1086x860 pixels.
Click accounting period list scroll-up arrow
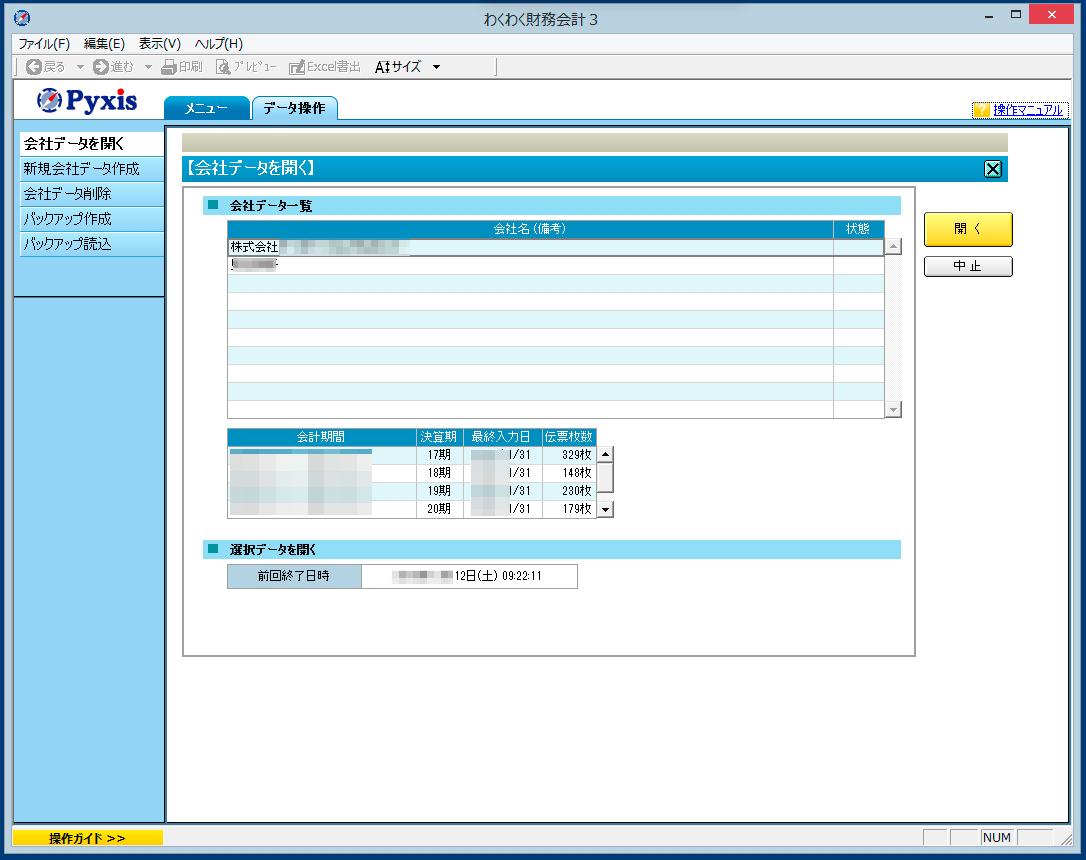pyautogui.click(x=605, y=454)
